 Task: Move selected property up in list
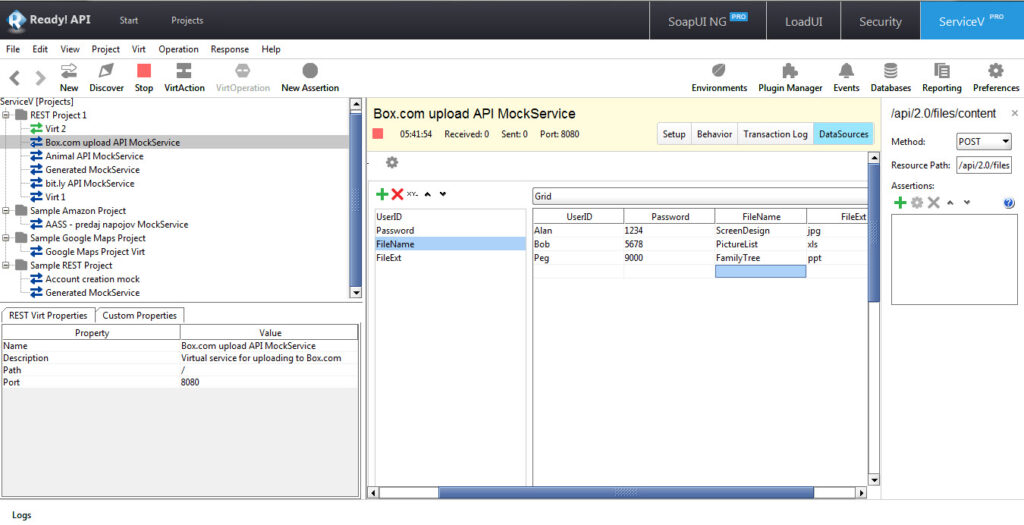[428, 194]
